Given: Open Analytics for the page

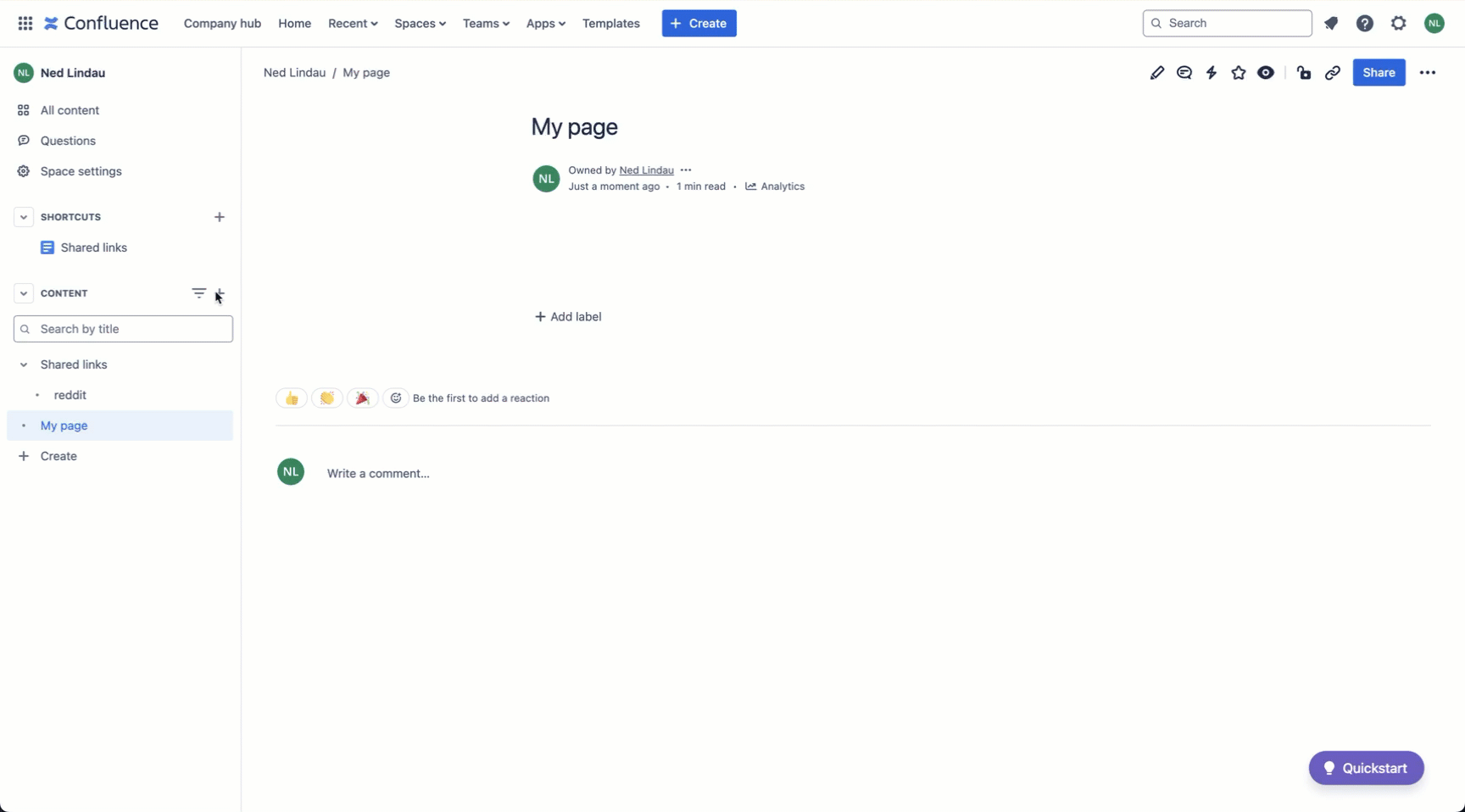Looking at the screenshot, I should click(775, 186).
